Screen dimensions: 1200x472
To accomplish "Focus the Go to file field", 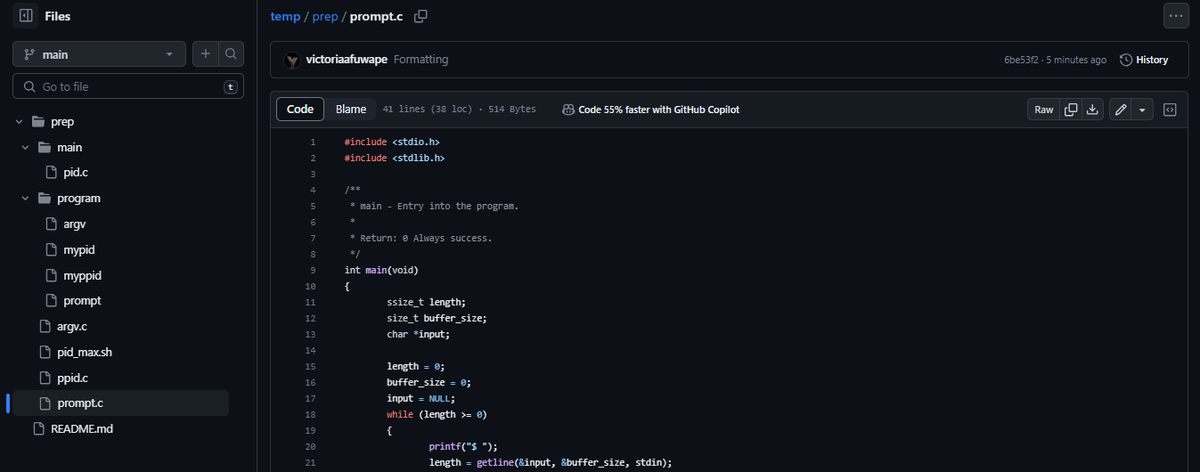I will (128, 87).
